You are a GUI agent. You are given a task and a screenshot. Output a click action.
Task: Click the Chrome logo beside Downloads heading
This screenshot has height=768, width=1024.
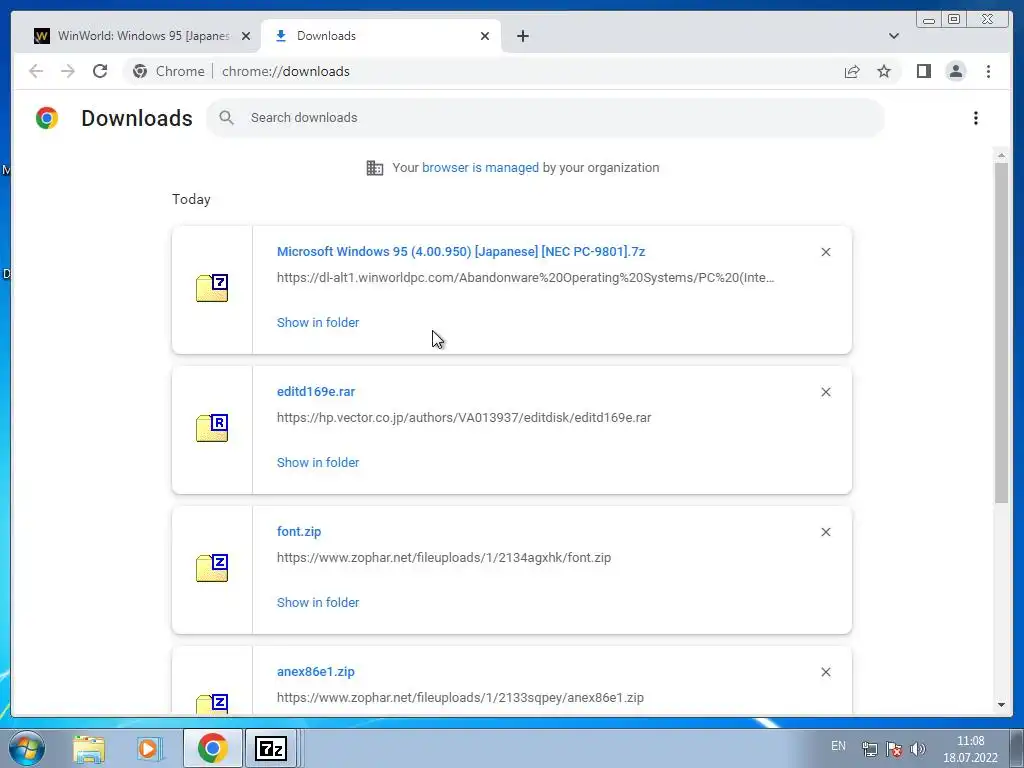tap(47, 118)
